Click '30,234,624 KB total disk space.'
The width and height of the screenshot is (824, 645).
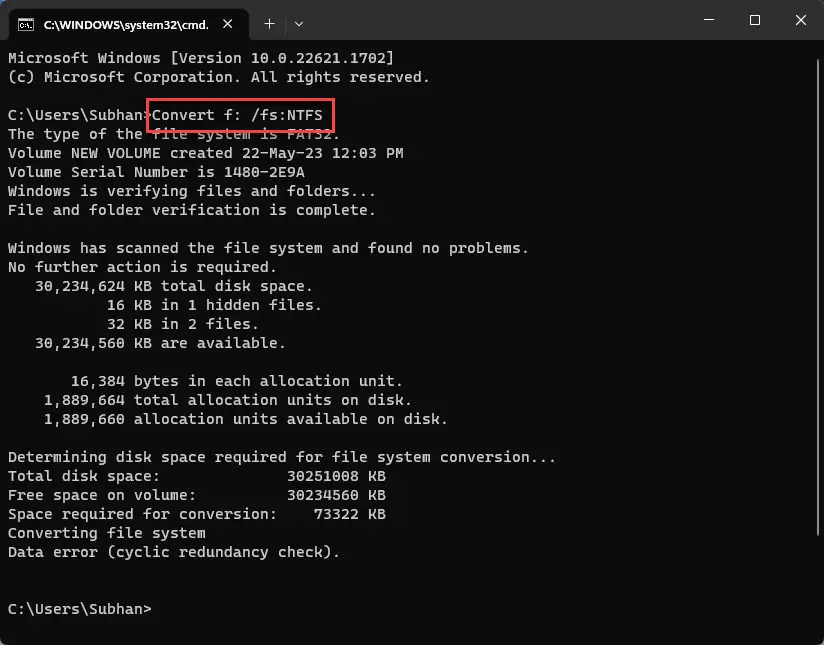(173, 286)
